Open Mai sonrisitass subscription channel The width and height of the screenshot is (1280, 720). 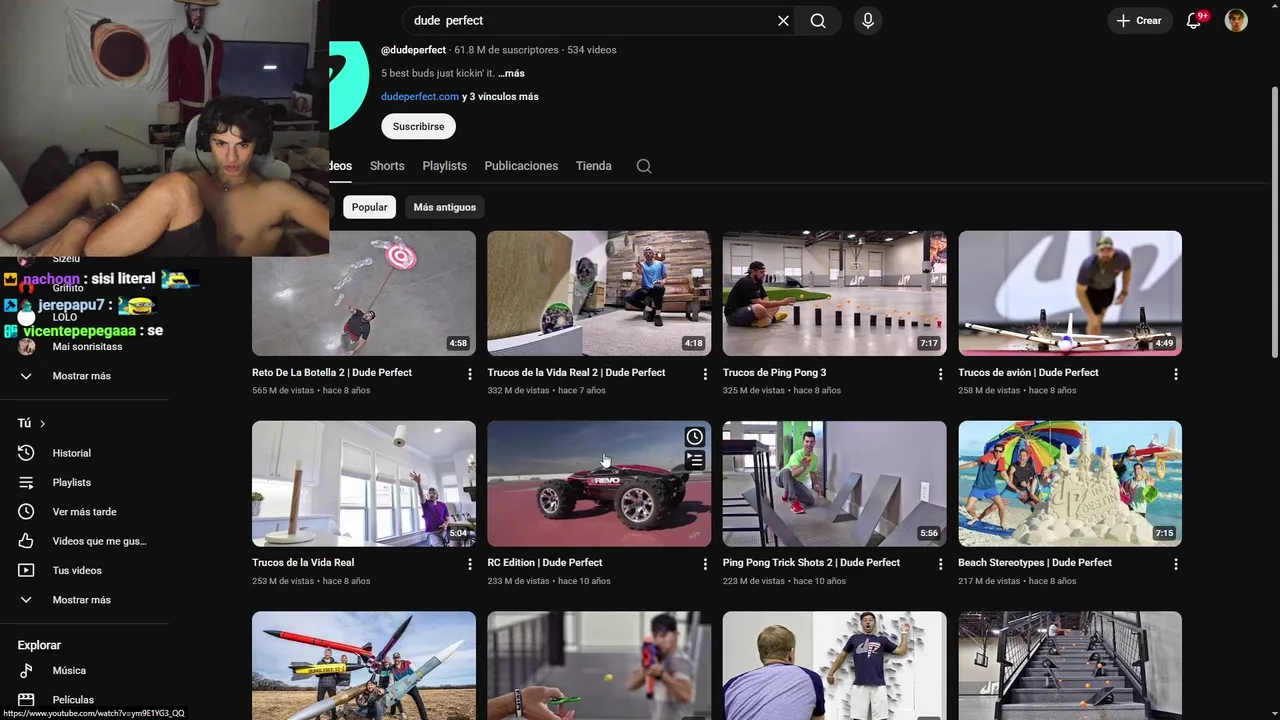coord(85,347)
